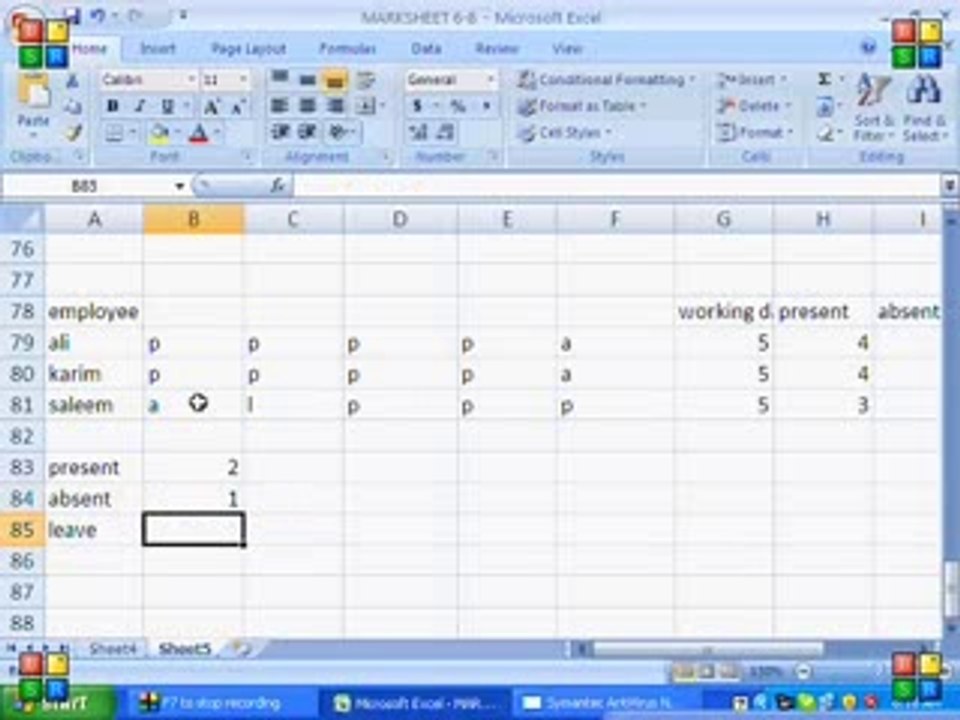Open the Sort & Filter menu
960x720 pixels.
coord(874,108)
